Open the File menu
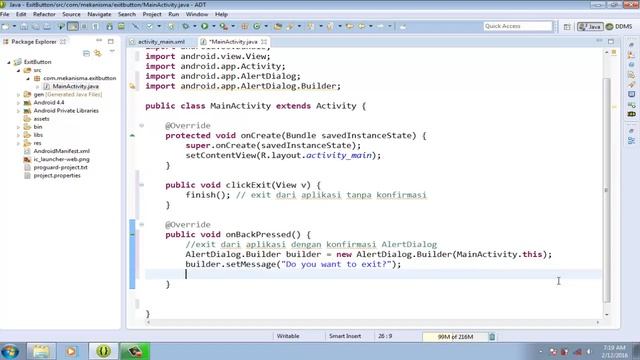 pos(4,14)
